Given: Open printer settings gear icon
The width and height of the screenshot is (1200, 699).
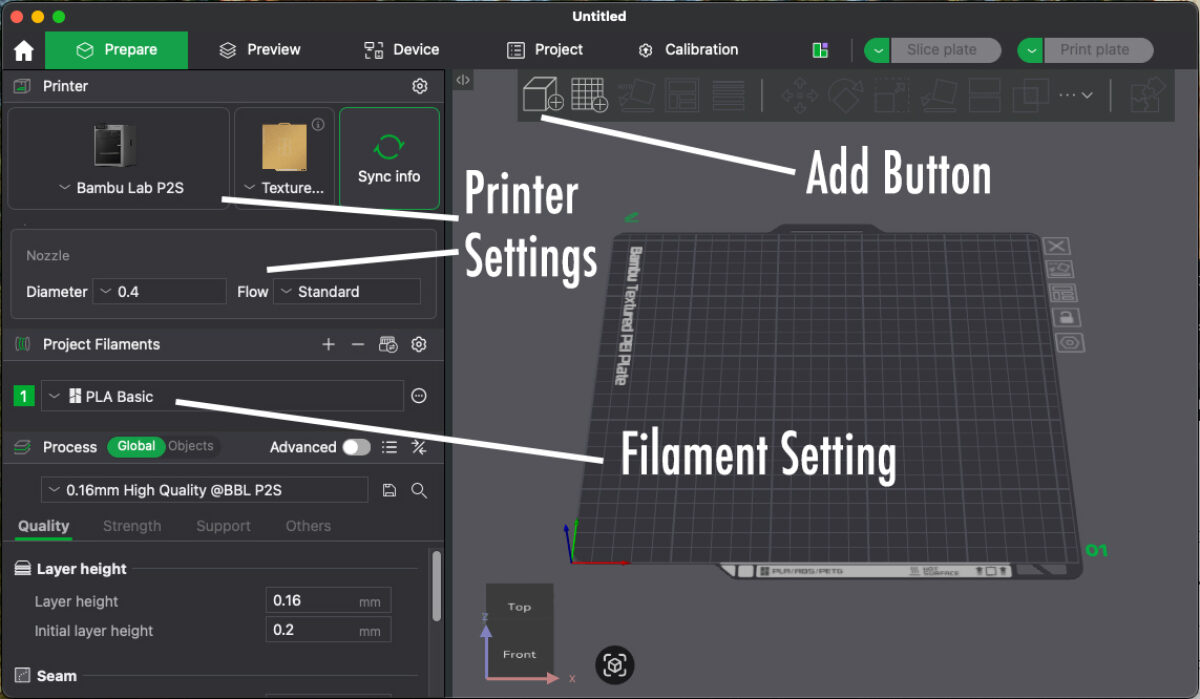Looking at the screenshot, I should pos(420,86).
